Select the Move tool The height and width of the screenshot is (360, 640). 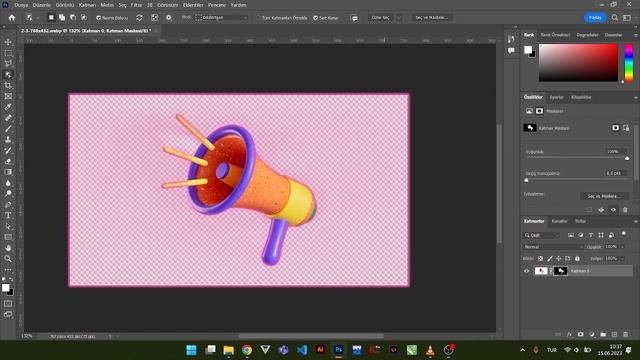tap(8, 42)
